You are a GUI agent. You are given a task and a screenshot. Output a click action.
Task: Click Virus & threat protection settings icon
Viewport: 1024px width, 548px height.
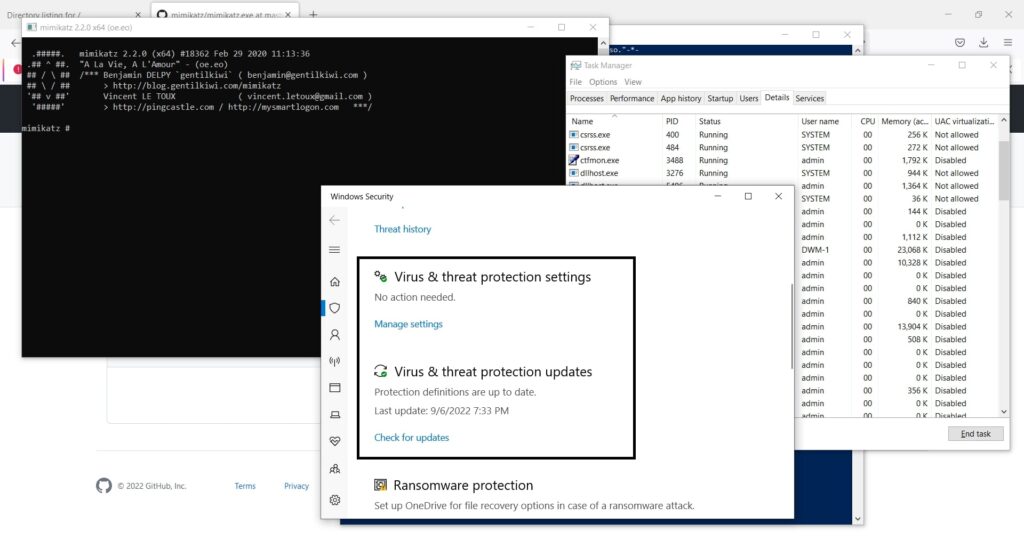pyautogui.click(x=380, y=276)
